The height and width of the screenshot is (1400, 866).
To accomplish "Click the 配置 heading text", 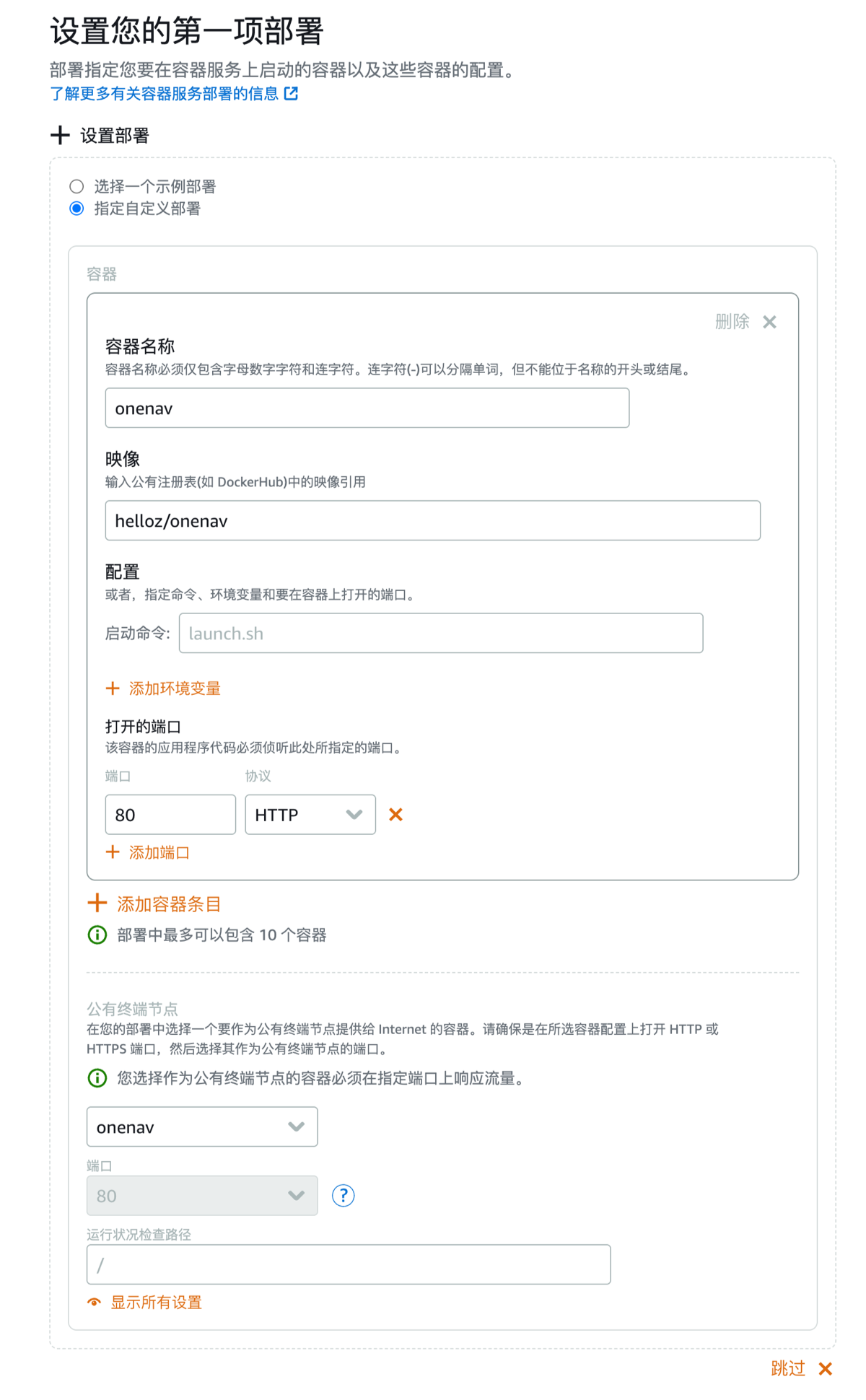I will pos(123,572).
